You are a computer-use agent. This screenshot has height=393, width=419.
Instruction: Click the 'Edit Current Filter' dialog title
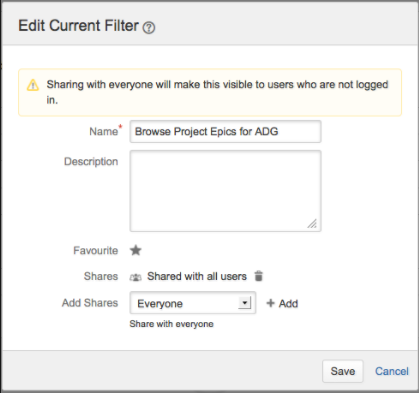pyautogui.click(x=78, y=26)
